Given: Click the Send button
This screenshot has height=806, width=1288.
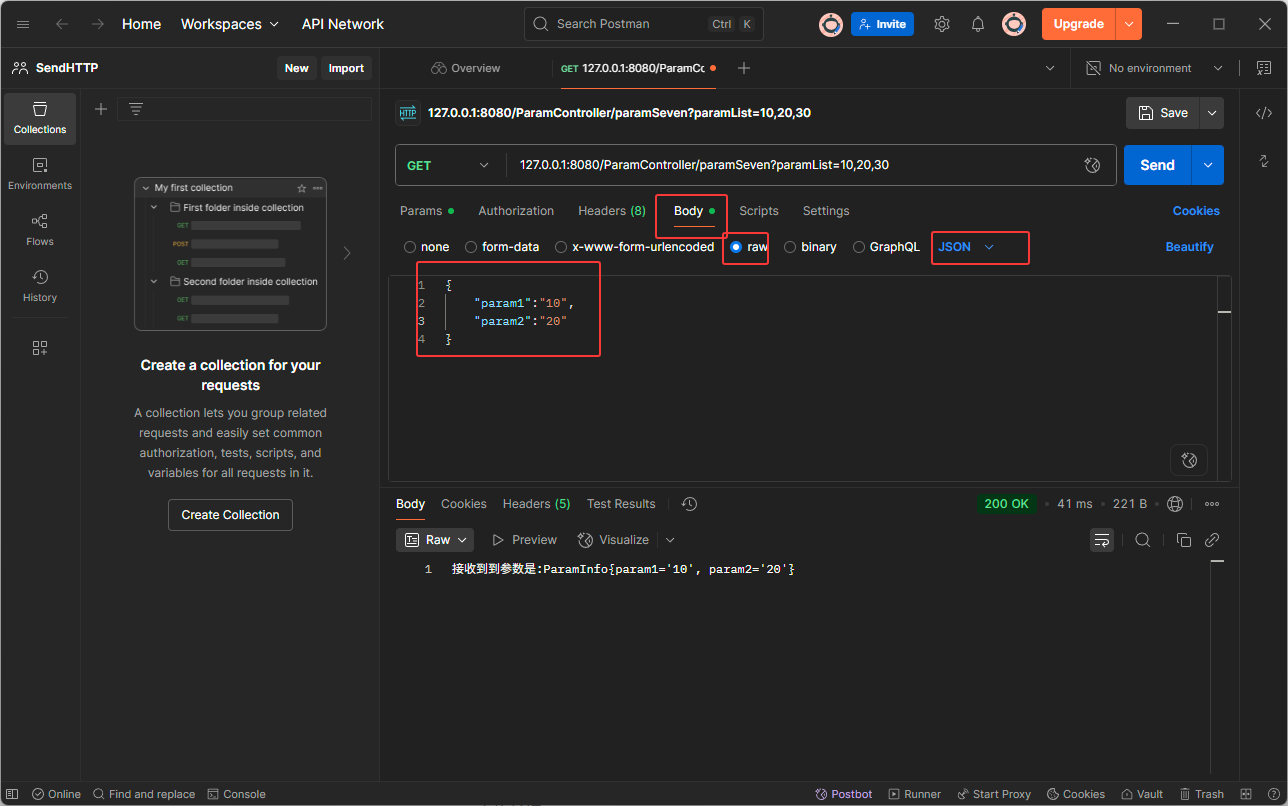Looking at the screenshot, I should tap(1158, 165).
